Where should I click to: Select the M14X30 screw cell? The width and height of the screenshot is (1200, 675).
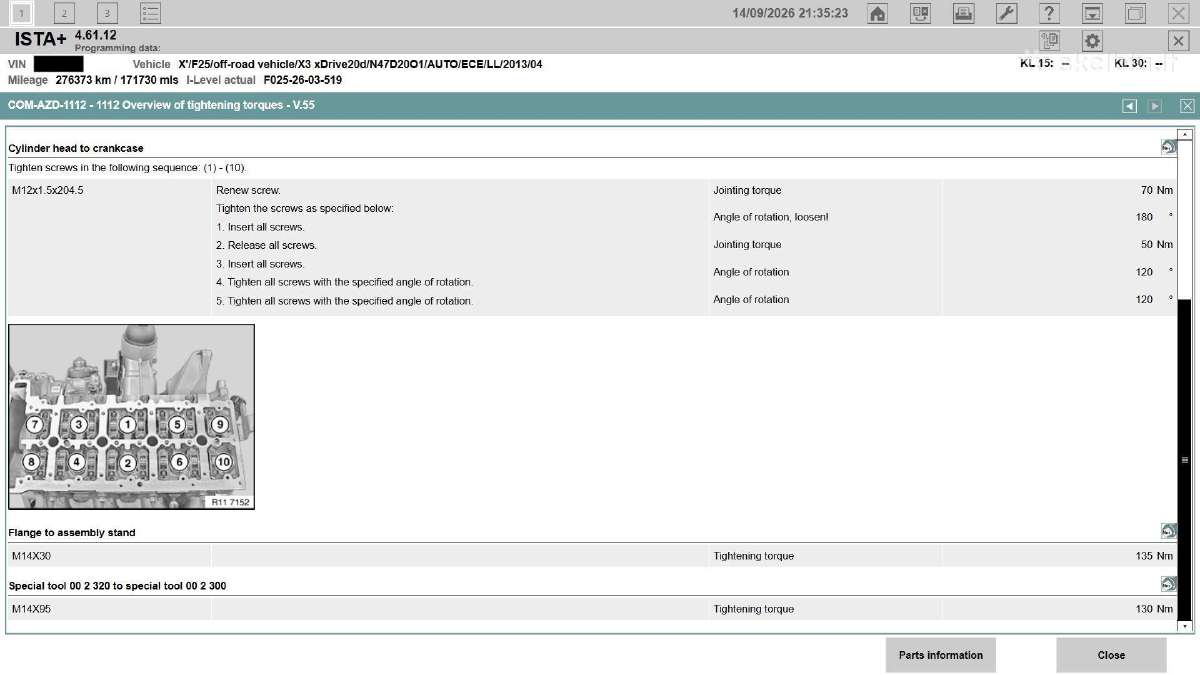(109, 556)
